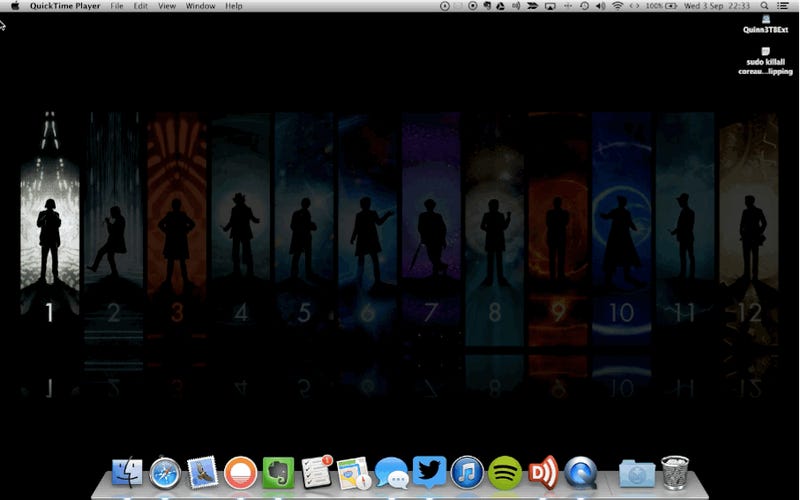Open the Twitter app in Dock
800x500 pixels.
[429, 472]
